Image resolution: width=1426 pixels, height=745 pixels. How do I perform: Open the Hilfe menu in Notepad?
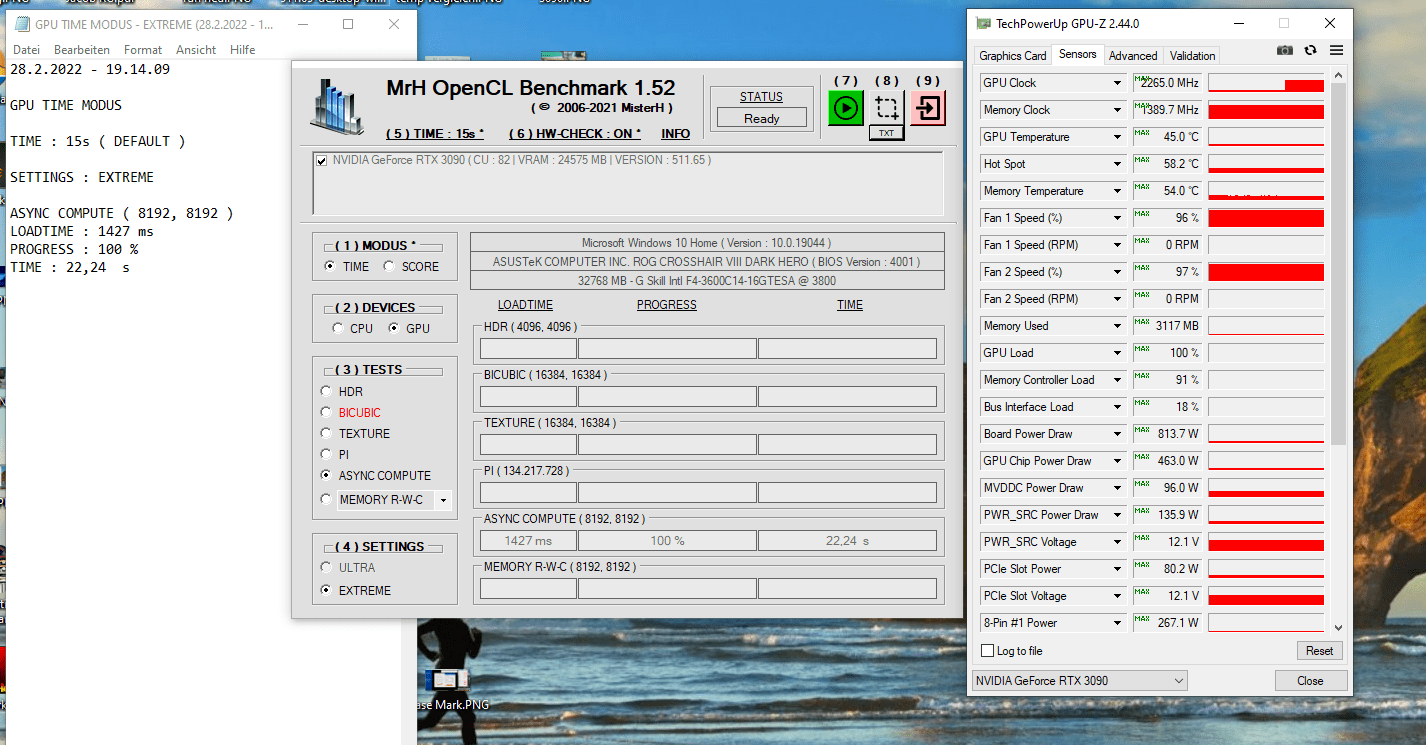[x=243, y=50]
